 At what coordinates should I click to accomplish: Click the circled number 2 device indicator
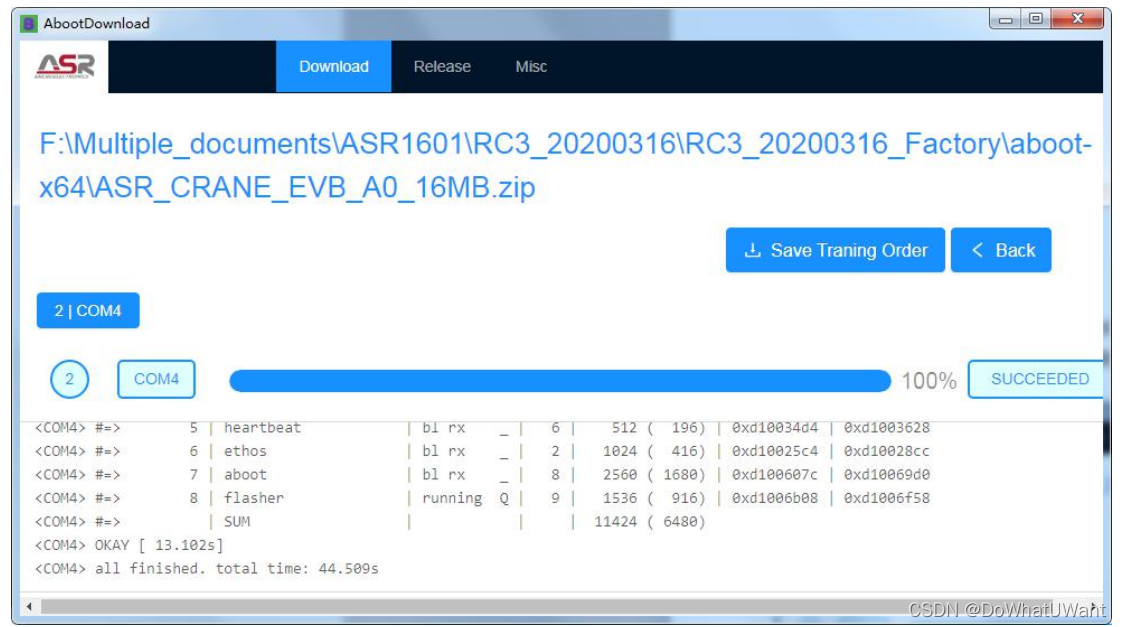pos(69,379)
